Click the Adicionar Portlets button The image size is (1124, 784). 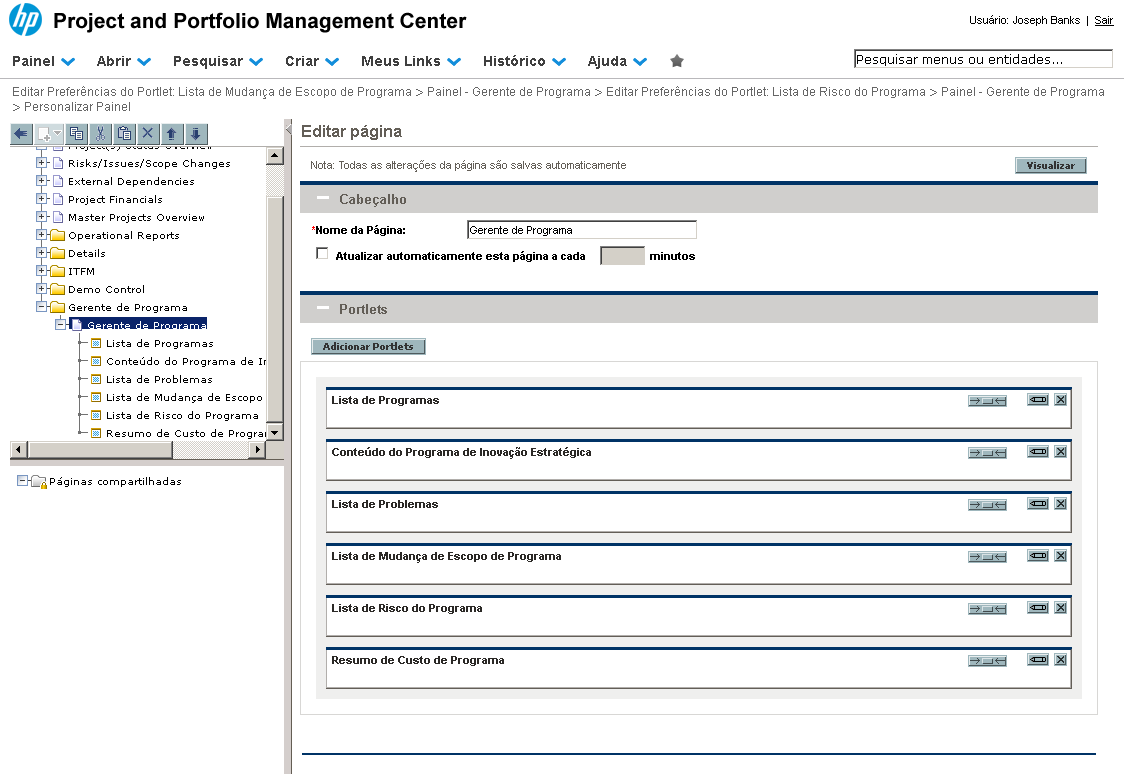[369, 347]
